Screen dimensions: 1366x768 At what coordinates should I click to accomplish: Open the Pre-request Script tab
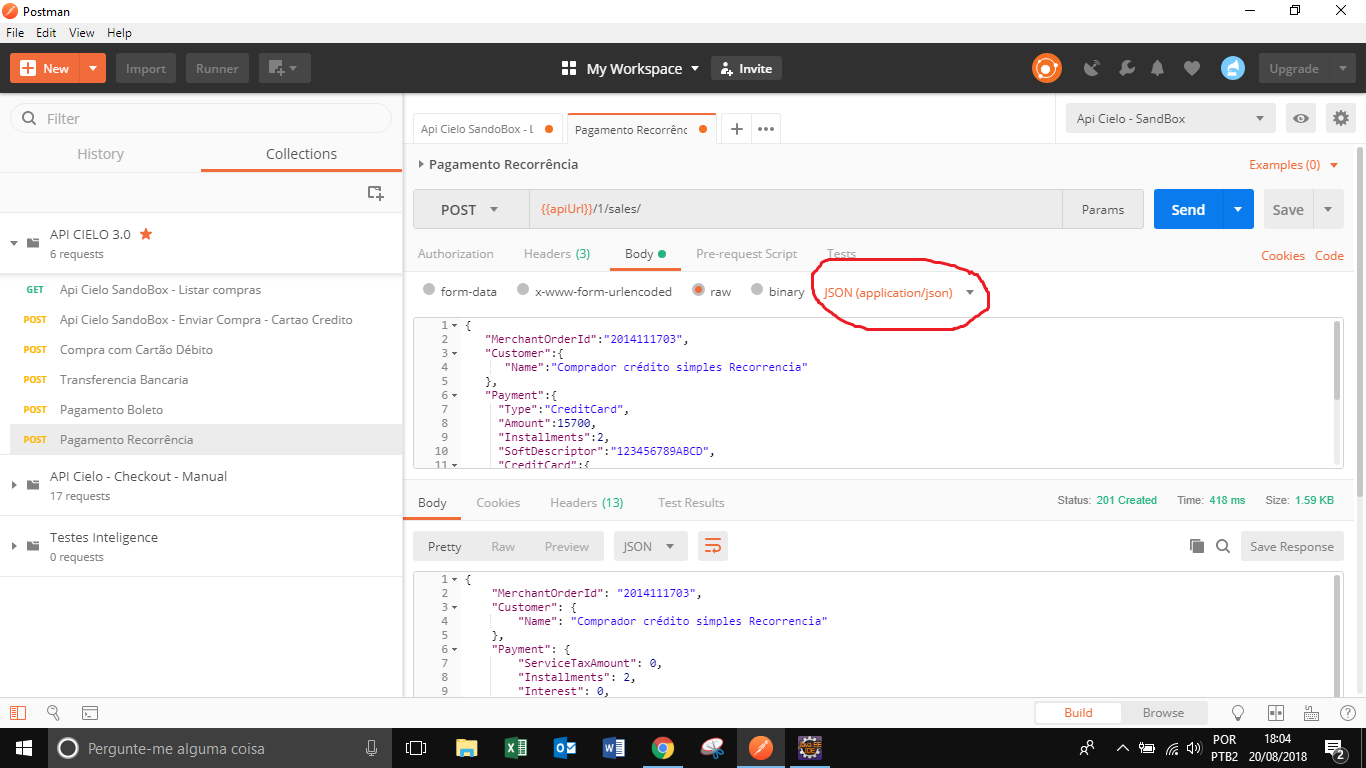coord(747,254)
